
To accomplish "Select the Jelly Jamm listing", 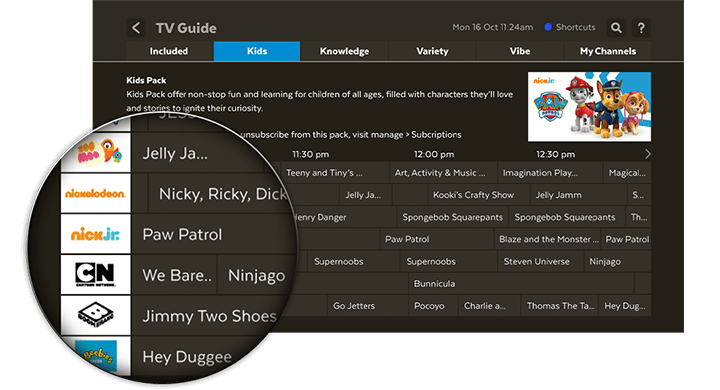I will pyautogui.click(x=579, y=195).
